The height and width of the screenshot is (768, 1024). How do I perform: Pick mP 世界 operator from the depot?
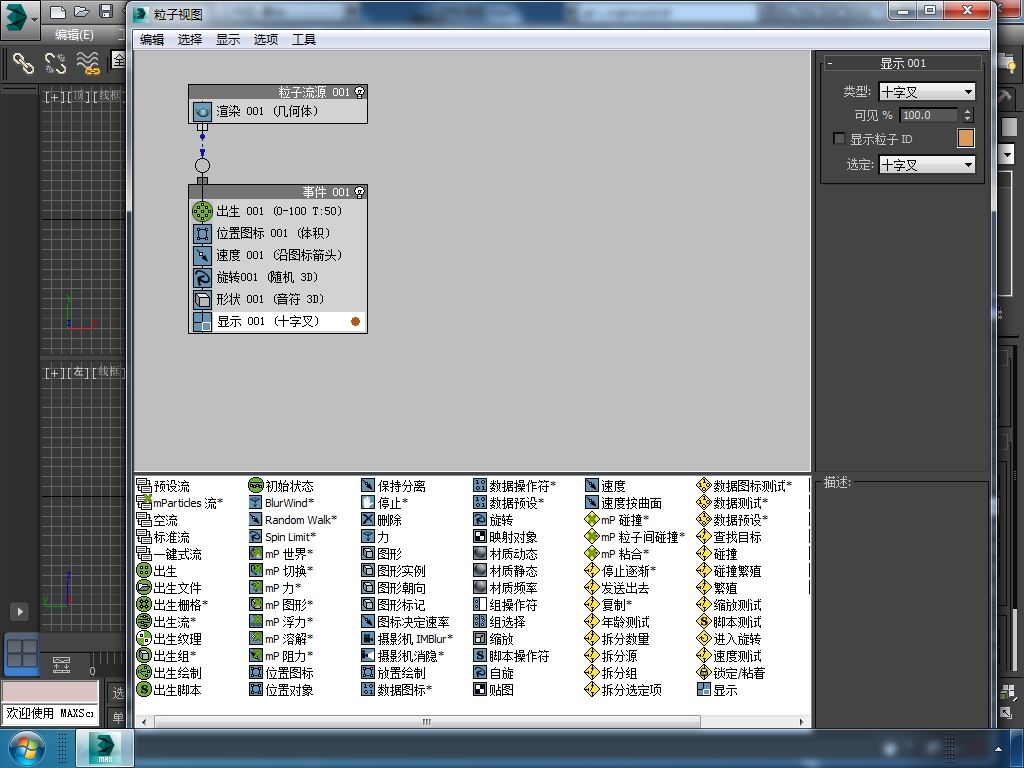click(281, 554)
